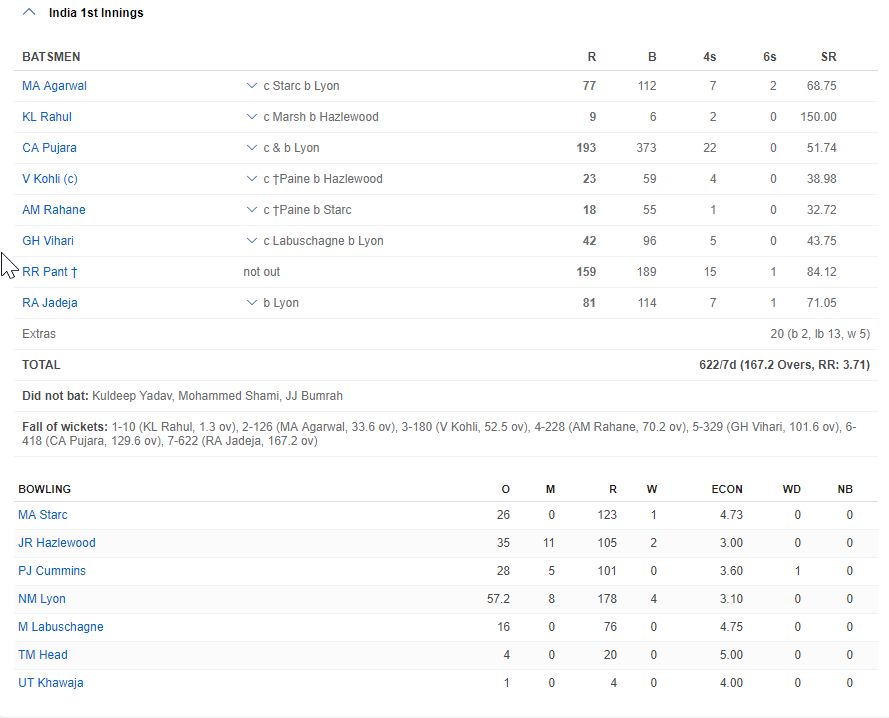Image resolution: width=889 pixels, height=718 pixels.
Task: Open MA Agarwal player profile
Action: click(x=54, y=86)
